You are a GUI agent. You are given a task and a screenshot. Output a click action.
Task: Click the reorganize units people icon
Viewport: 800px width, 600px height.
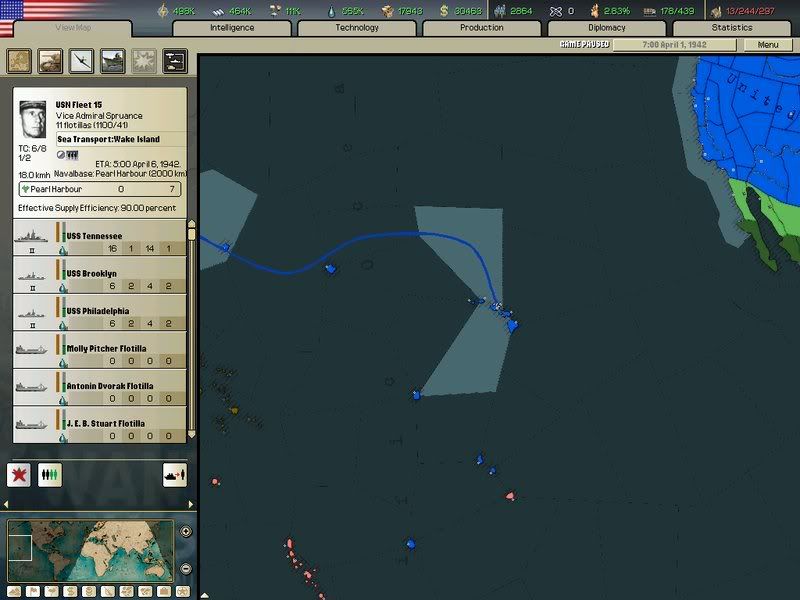(50, 475)
